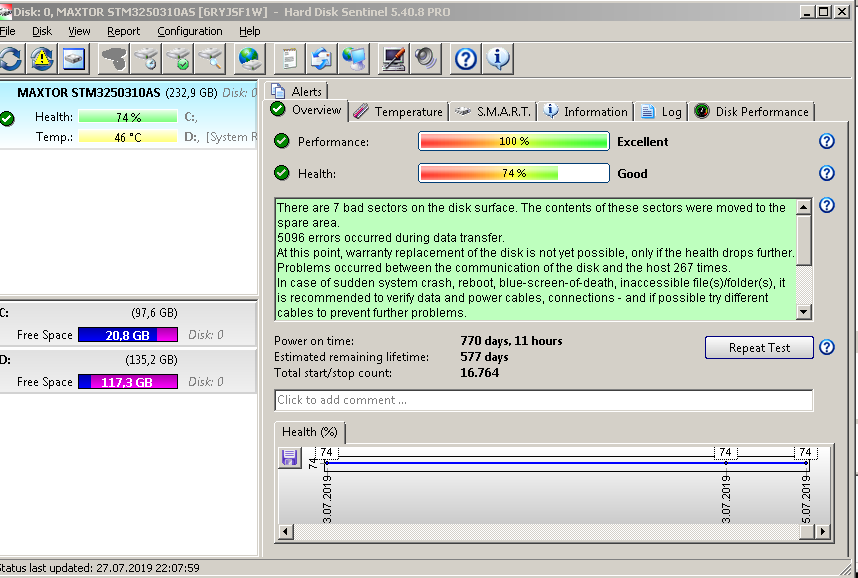
Task: Click the status text scrollbar down arrow
Action: 803,312
